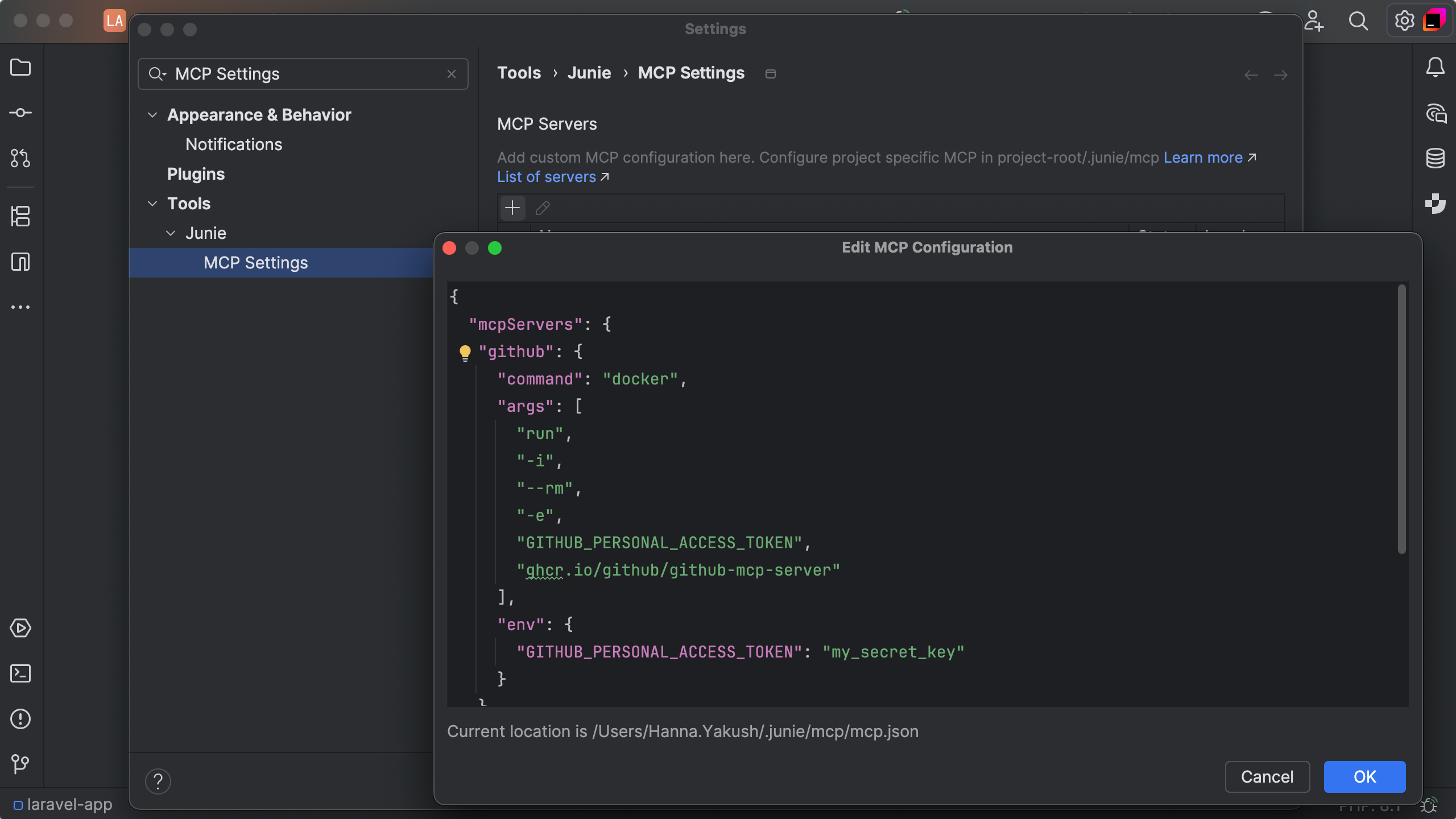Viewport: 1456px width, 819px height.
Task: Close the Edit MCP Configuration dialog
Action: click(449, 248)
